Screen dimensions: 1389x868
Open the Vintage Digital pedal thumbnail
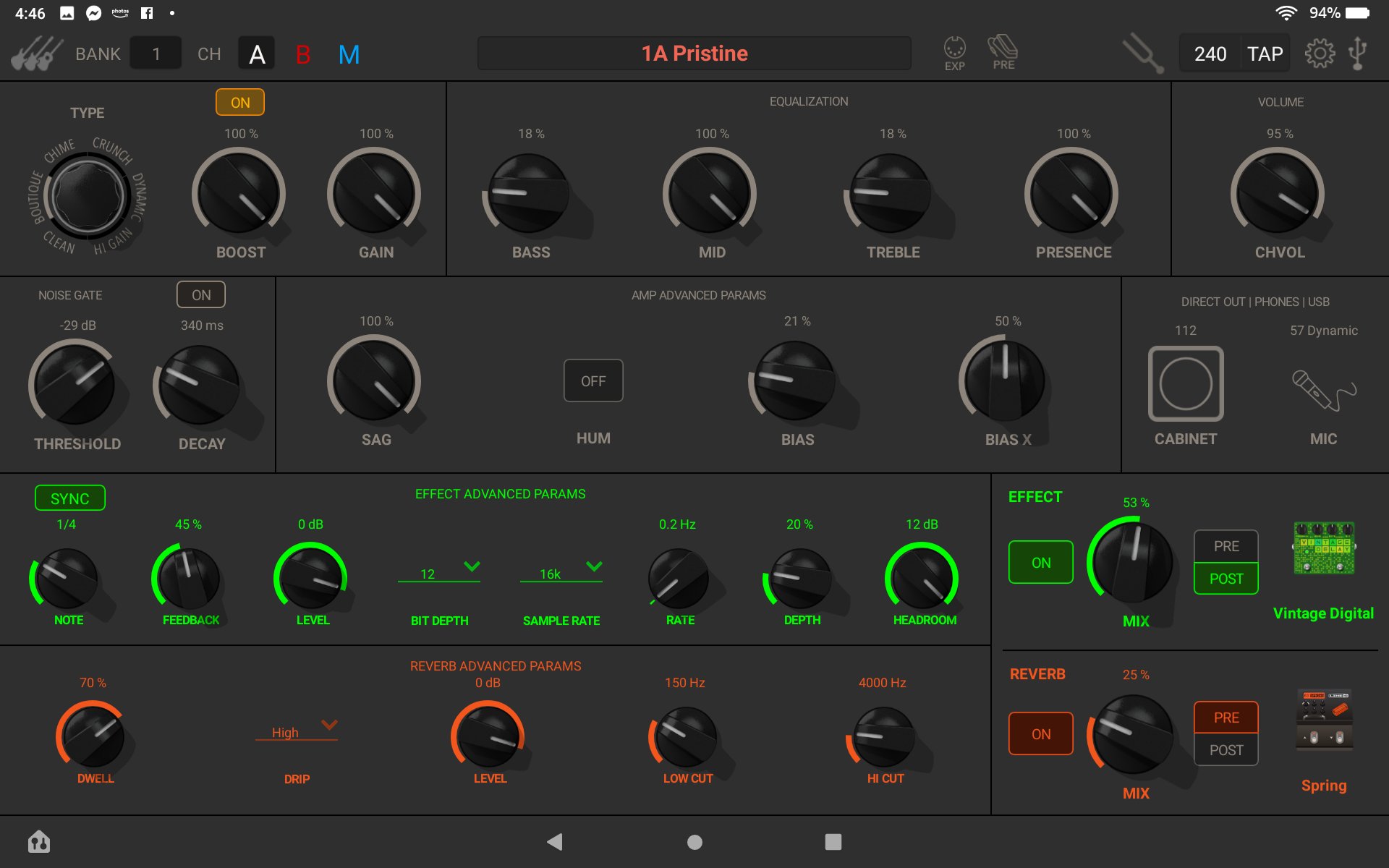coord(1323,548)
